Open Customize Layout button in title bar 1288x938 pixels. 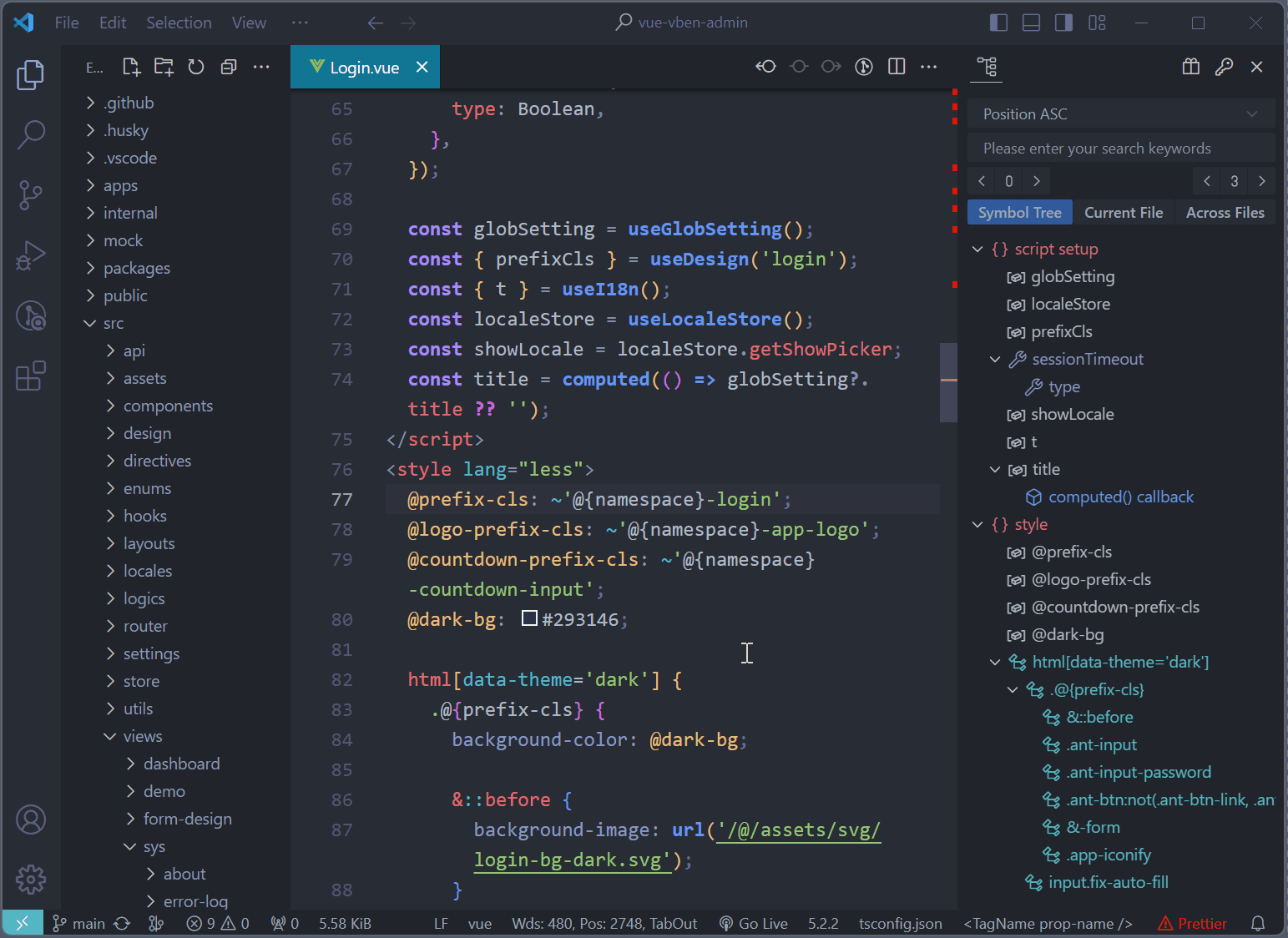tap(1097, 23)
